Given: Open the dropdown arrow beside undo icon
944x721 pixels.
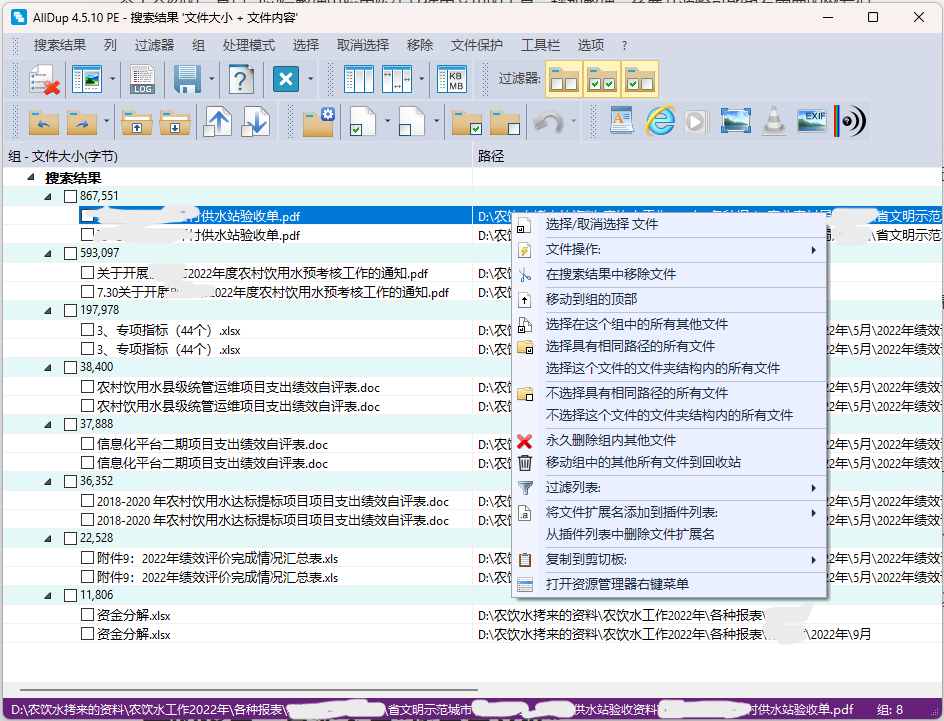Looking at the screenshot, I should (x=573, y=122).
